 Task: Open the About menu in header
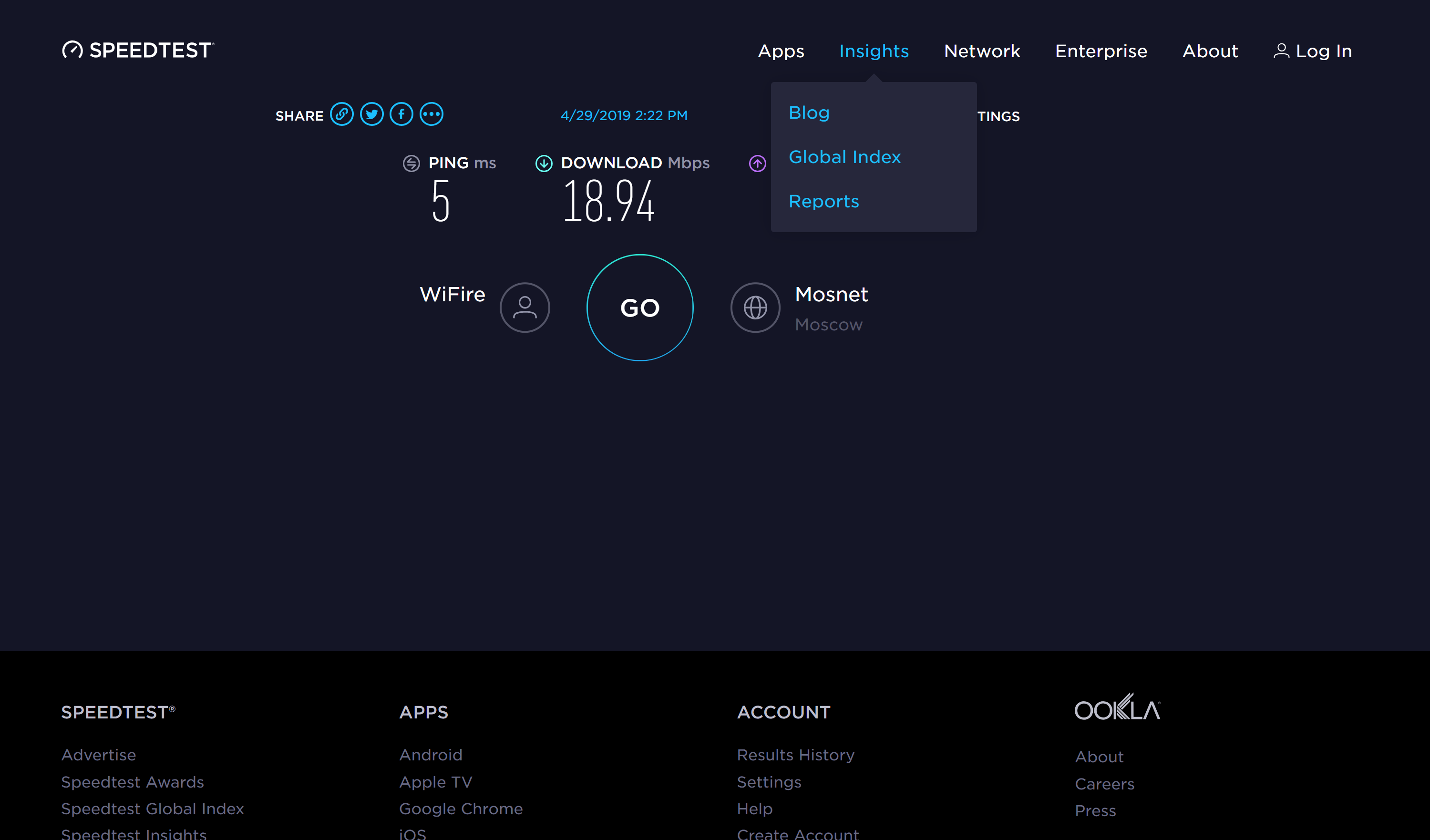1210,51
